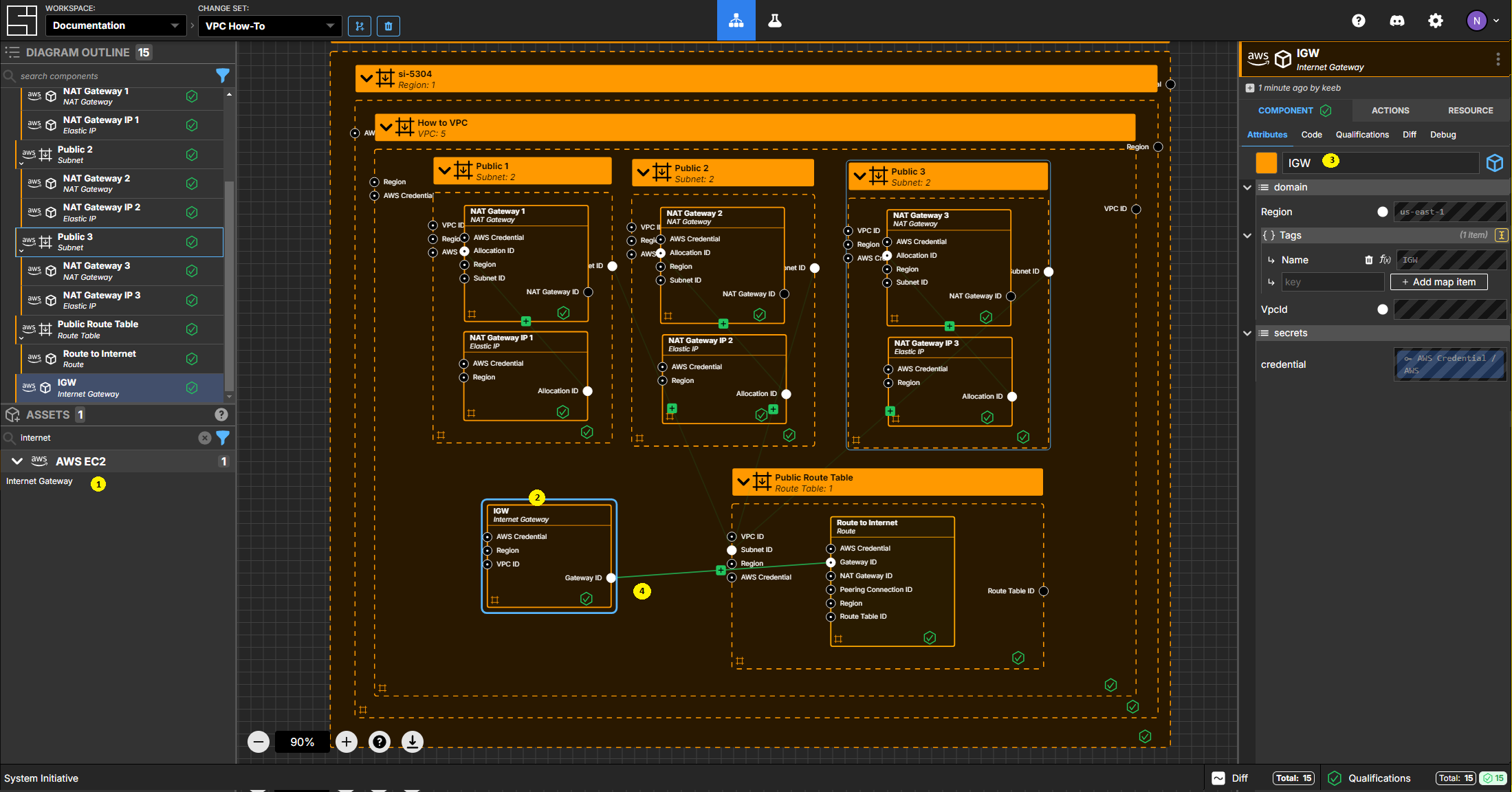1512x792 pixels.
Task: Click the blue cube component type icon
Action: tap(1495, 163)
